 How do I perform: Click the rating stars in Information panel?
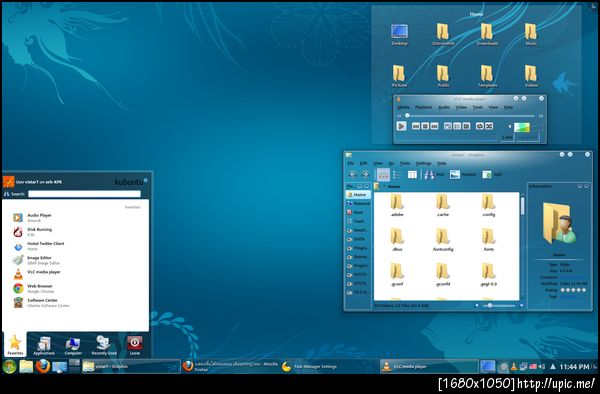click(573, 290)
